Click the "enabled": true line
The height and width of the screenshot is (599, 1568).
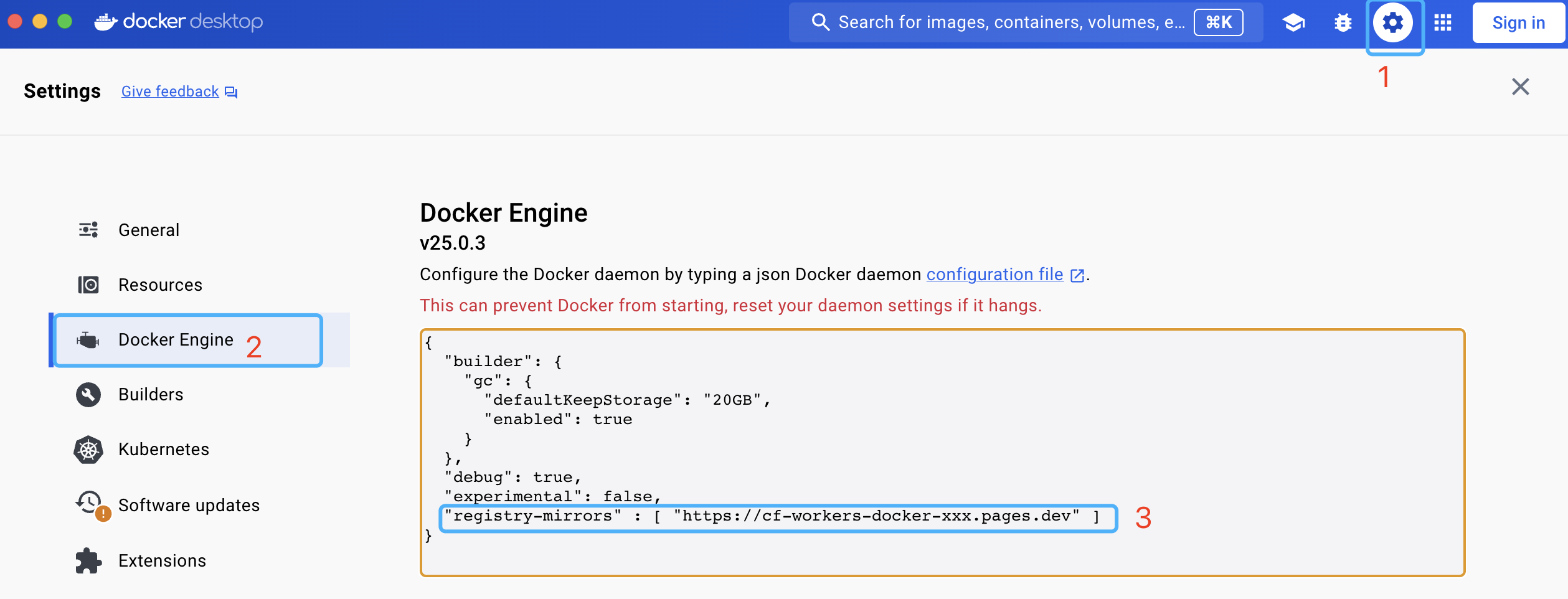tap(559, 420)
